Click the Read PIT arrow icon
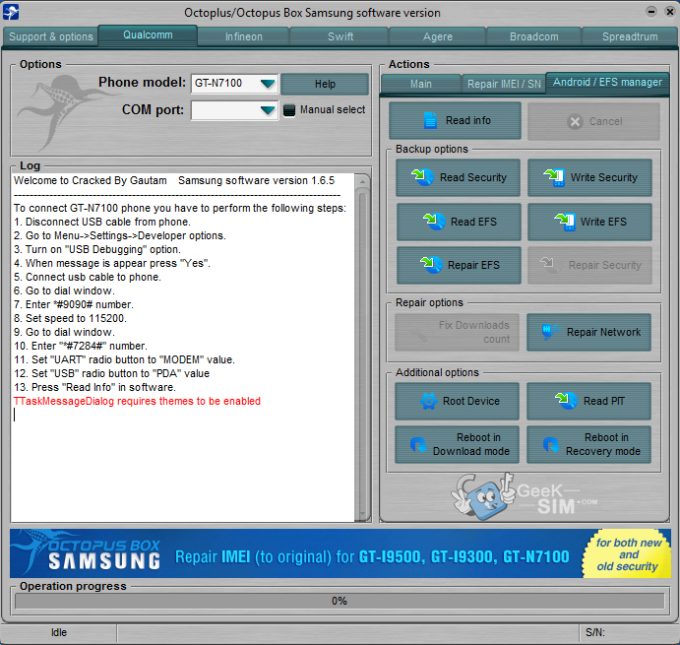 point(566,400)
